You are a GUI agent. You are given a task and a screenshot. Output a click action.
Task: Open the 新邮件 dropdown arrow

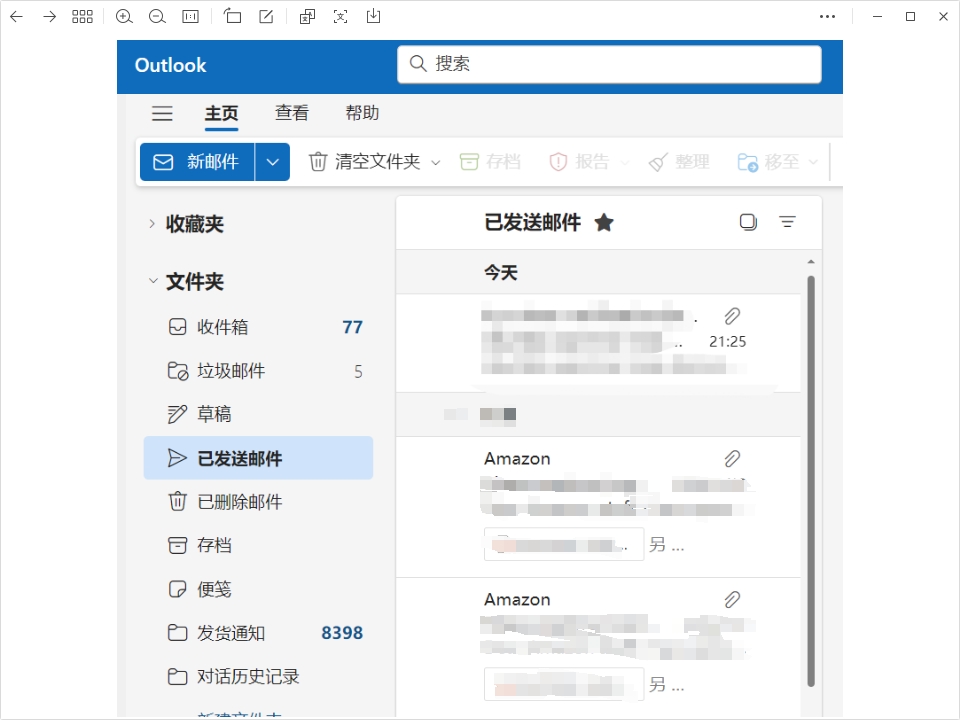272,162
